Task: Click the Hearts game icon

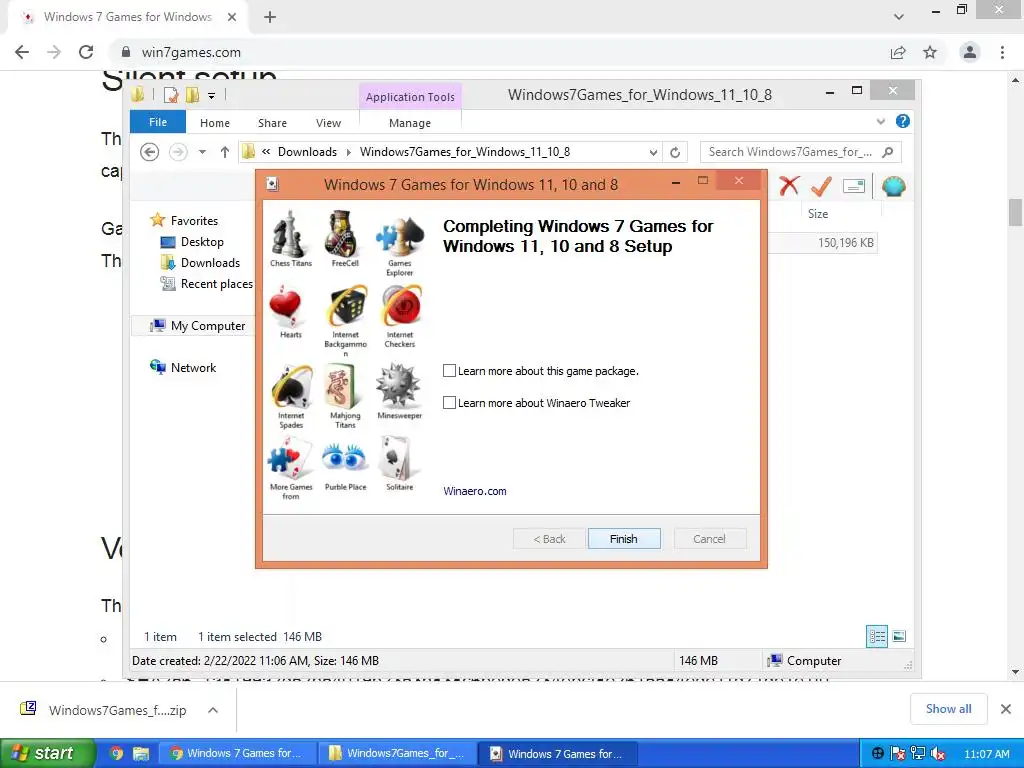Action: pos(285,306)
